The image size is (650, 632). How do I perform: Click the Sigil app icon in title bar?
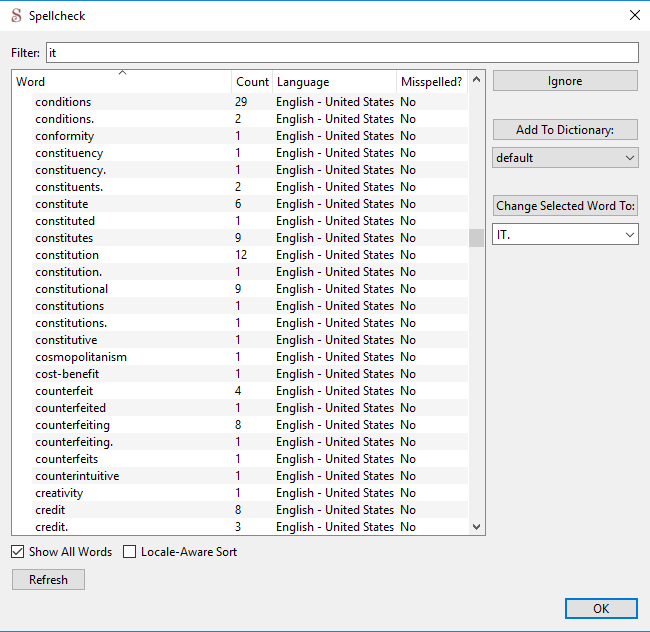click(x=16, y=15)
